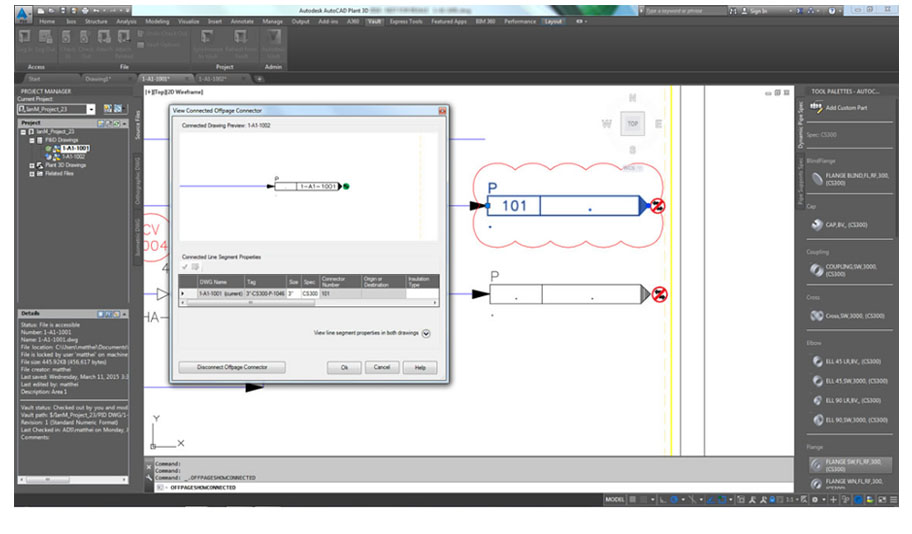Toggle MODEL space button in status bar
This screenshot has height=534, width=912.
pyautogui.click(x=615, y=500)
